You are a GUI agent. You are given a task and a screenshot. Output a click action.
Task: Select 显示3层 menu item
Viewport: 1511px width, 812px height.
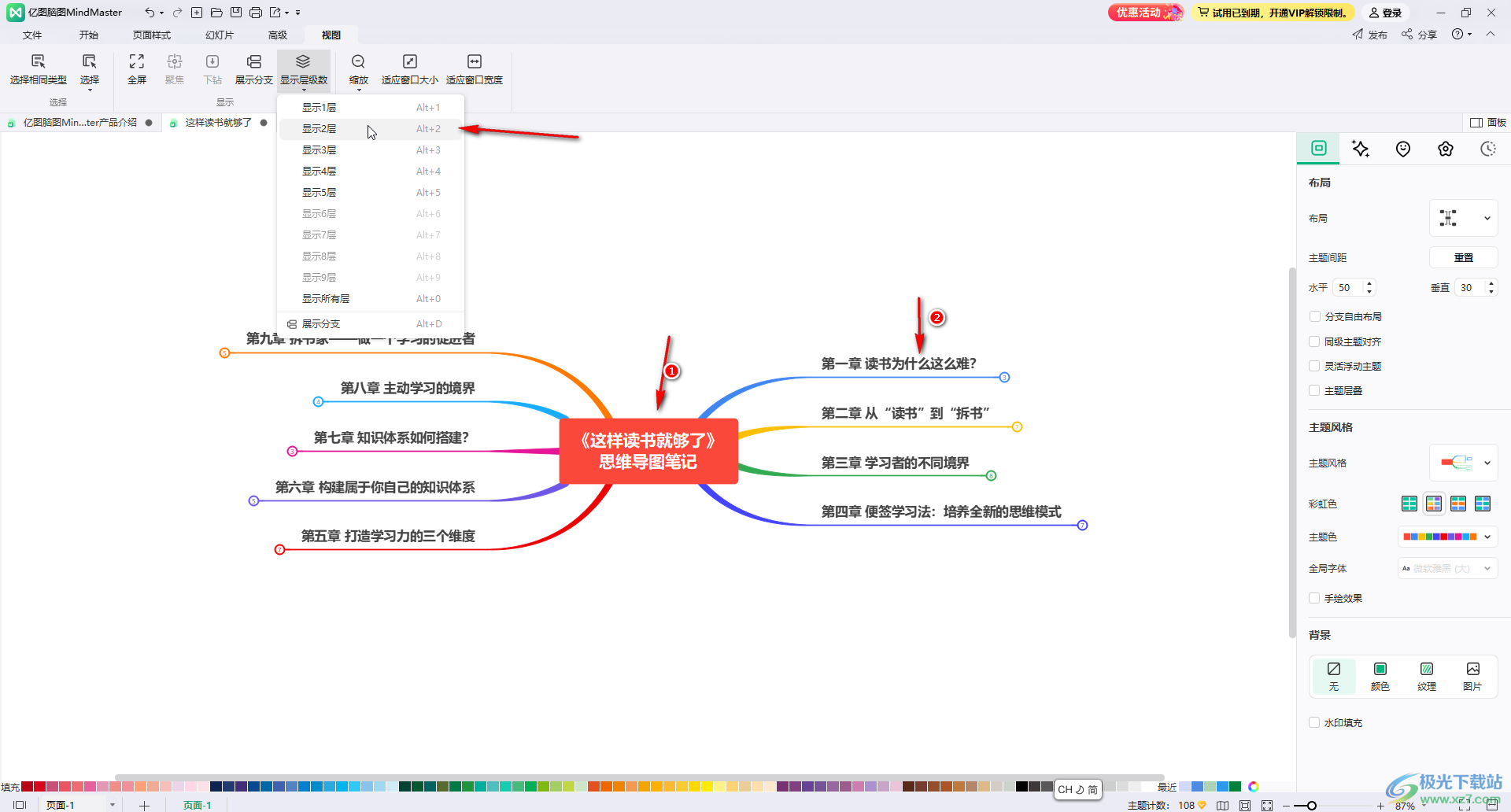coord(371,150)
